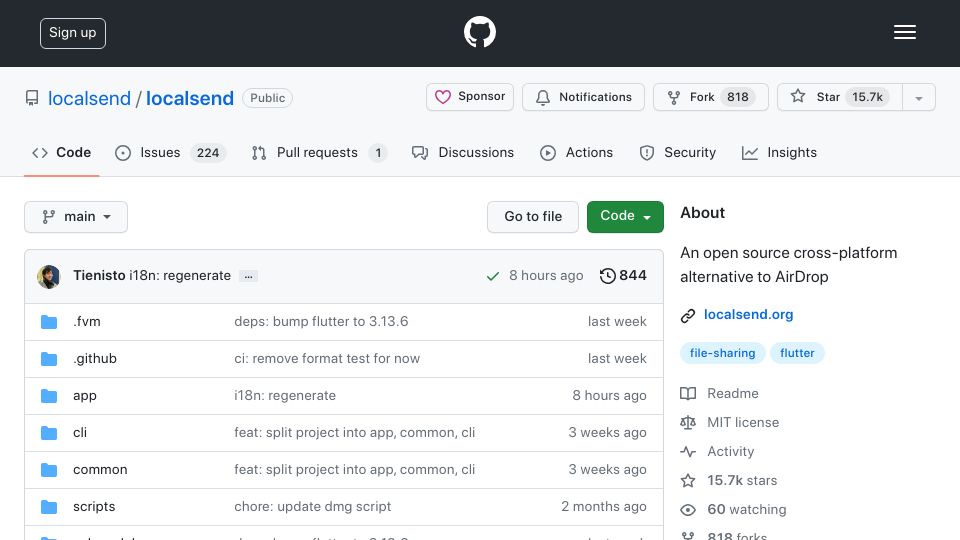Open commit chore: update dmg script
This screenshot has width=960, height=540.
point(312,507)
